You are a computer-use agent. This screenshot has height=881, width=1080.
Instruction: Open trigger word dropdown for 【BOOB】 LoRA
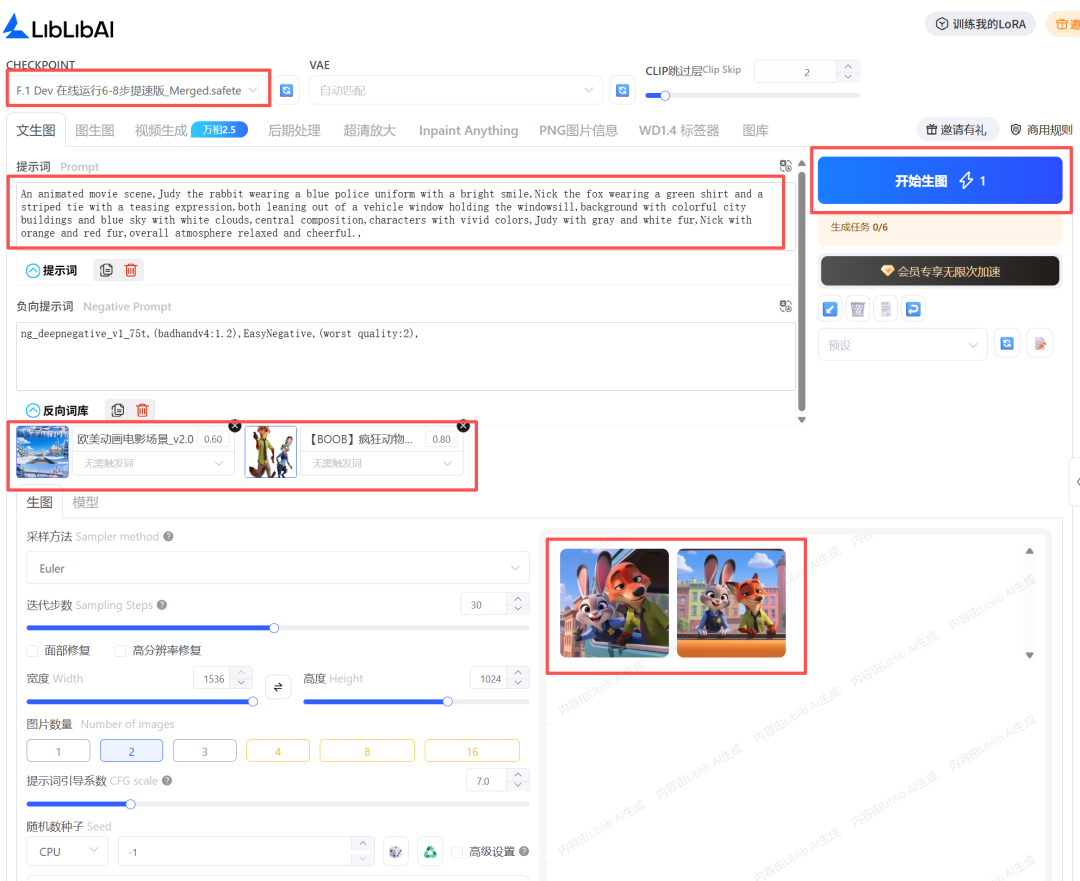(382, 463)
